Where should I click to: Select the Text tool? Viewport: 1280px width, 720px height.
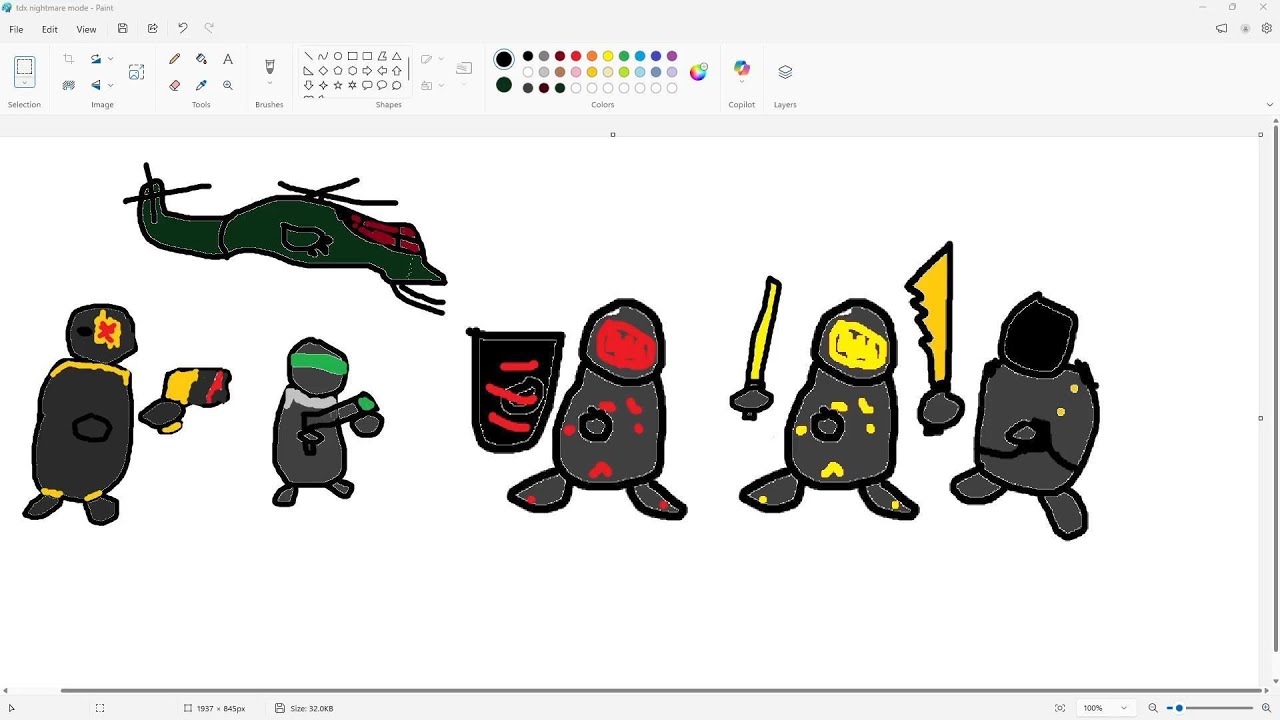click(x=228, y=59)
